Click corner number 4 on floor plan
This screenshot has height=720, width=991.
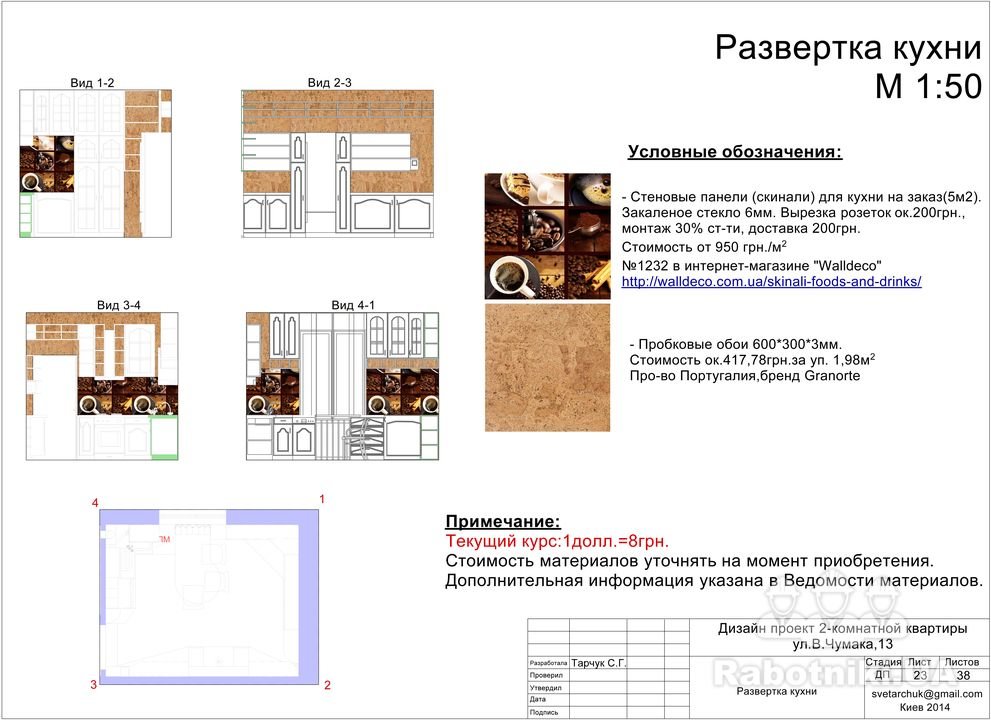coord(95,503)
